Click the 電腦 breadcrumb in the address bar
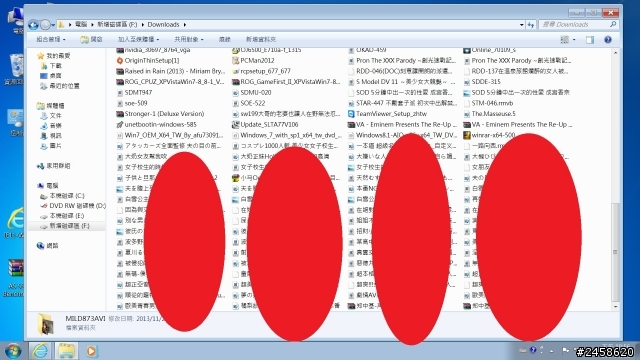 pos(81,24)
